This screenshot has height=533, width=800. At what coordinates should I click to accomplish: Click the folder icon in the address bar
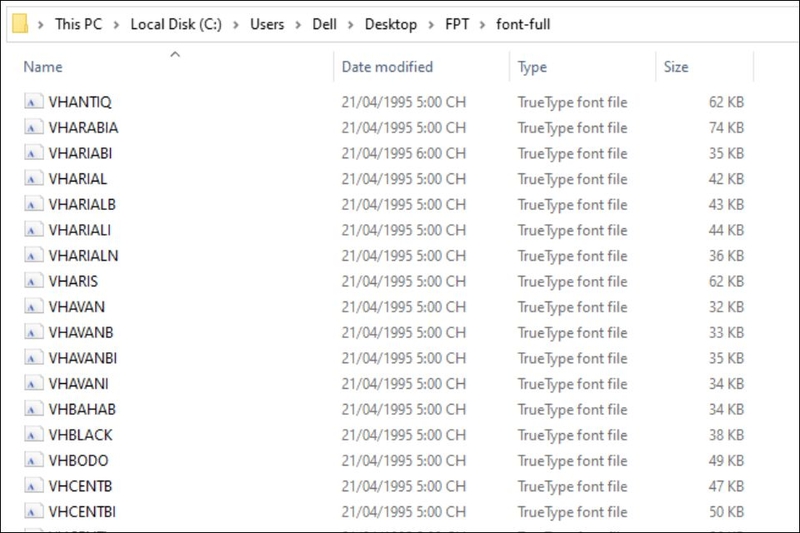[20, 23]
